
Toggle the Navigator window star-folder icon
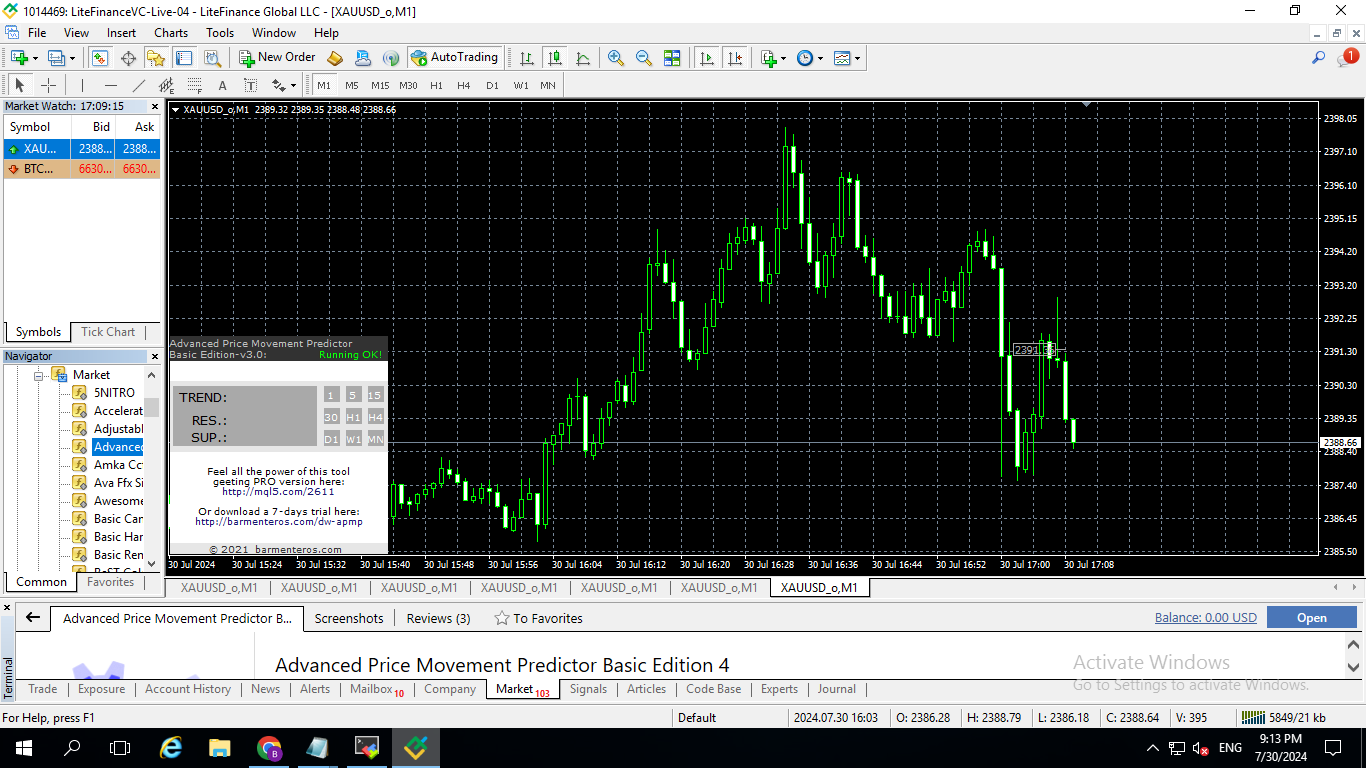coord(156,58)
